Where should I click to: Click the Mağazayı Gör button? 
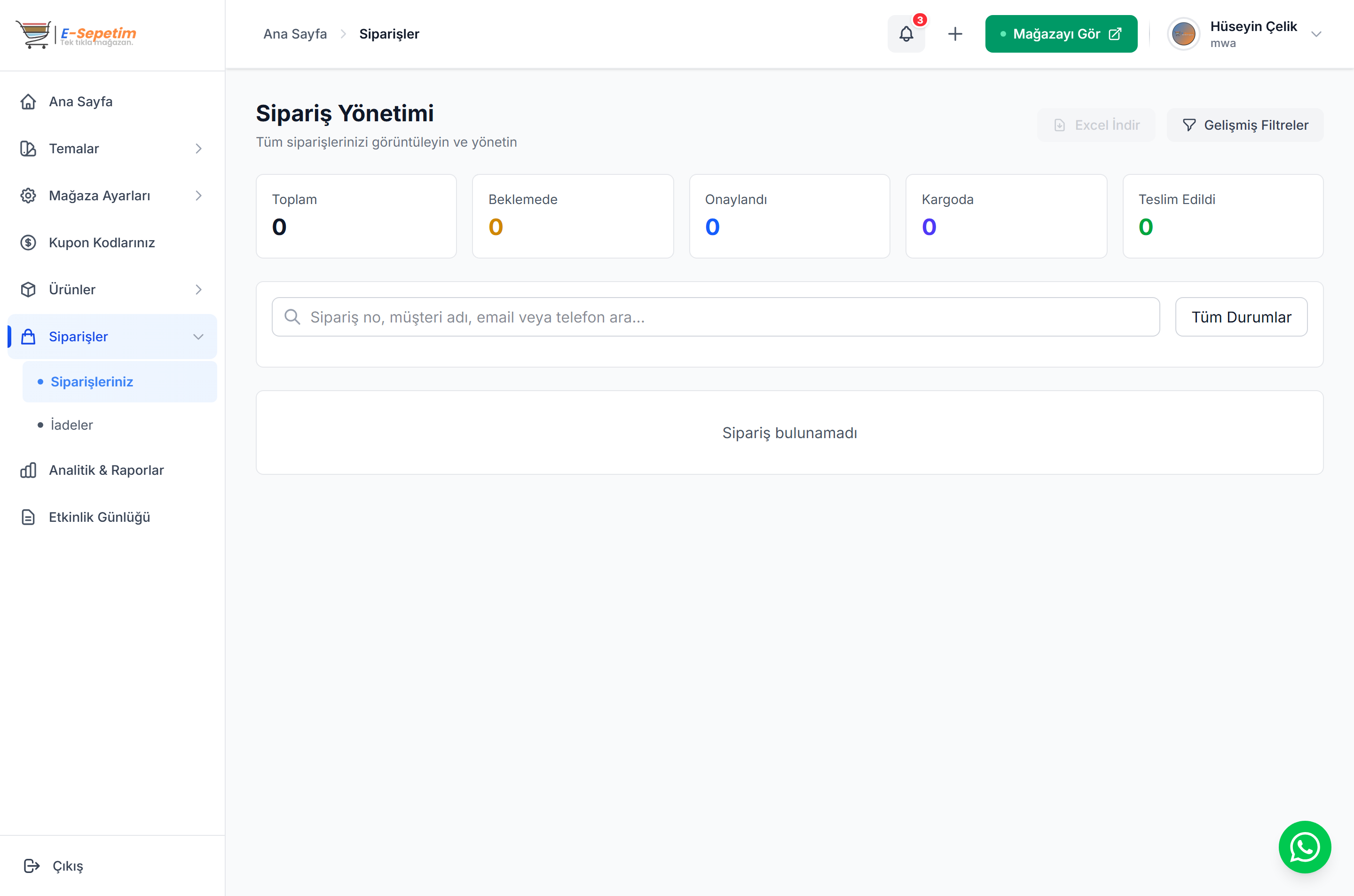[1061, 34]
